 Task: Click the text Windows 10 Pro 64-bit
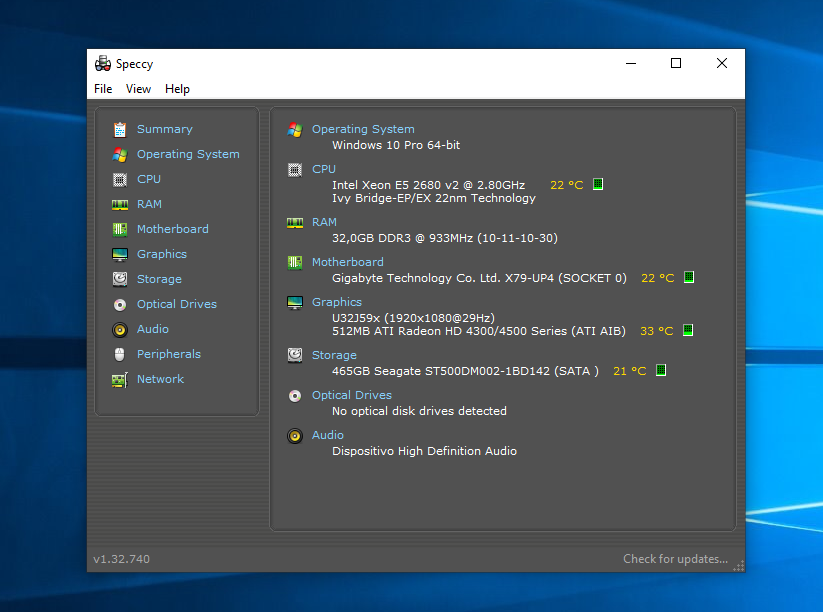tap(396, 145)
